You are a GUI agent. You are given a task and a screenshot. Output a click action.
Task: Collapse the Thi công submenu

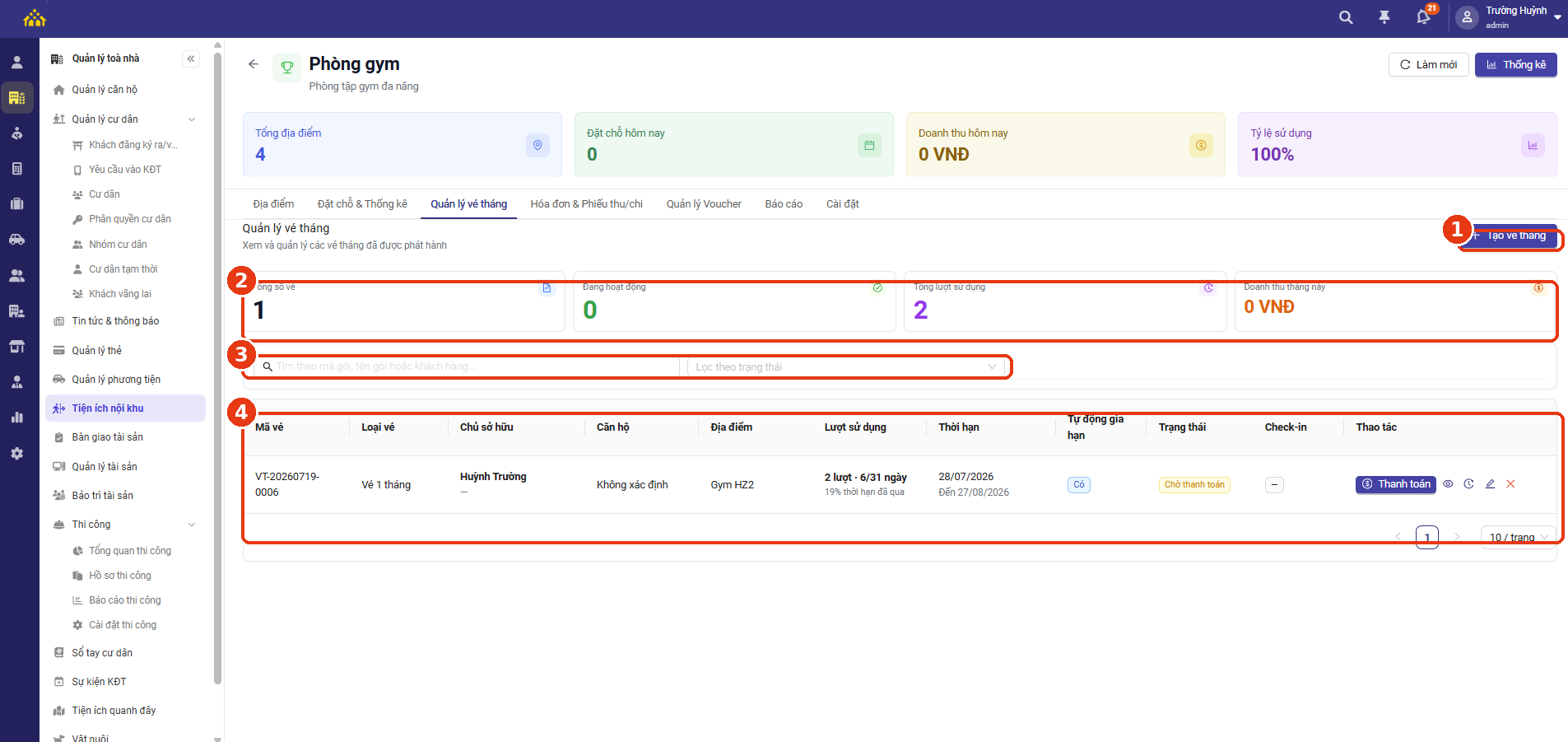coord(192,525)
